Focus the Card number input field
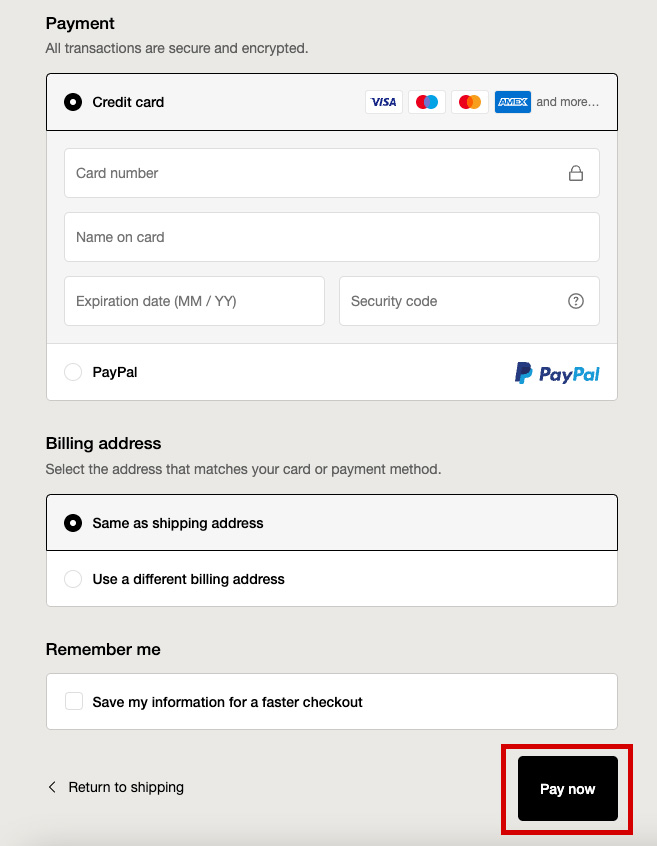 310,173
